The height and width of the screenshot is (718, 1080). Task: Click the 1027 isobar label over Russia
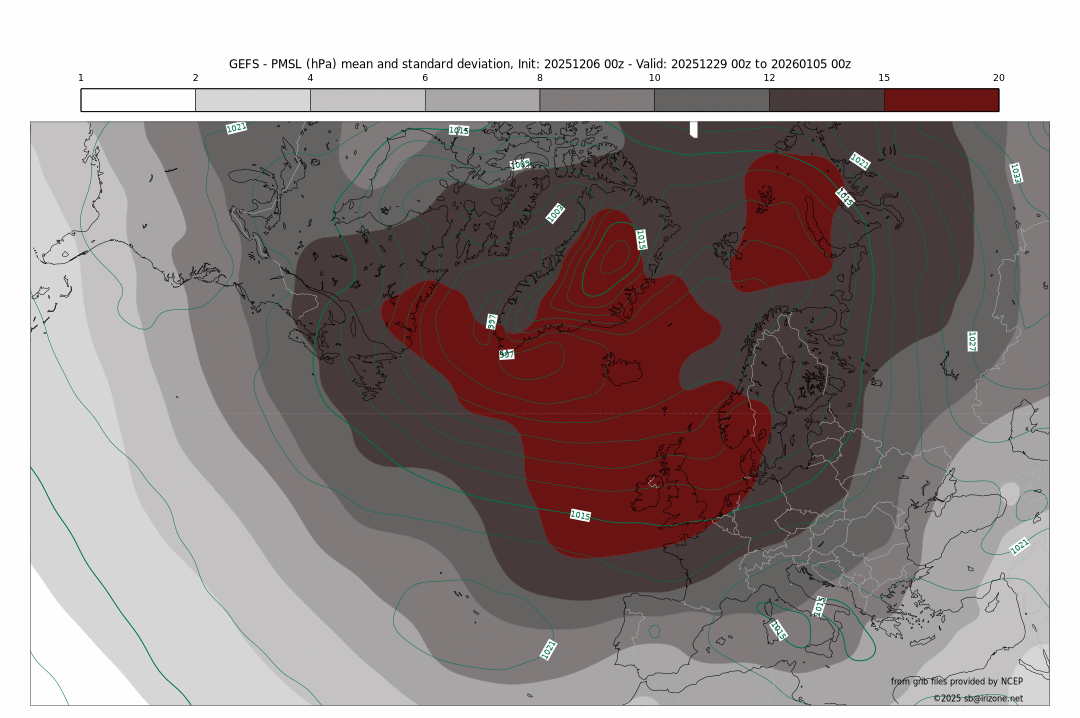pyautogui.click(x=971, y=341)
